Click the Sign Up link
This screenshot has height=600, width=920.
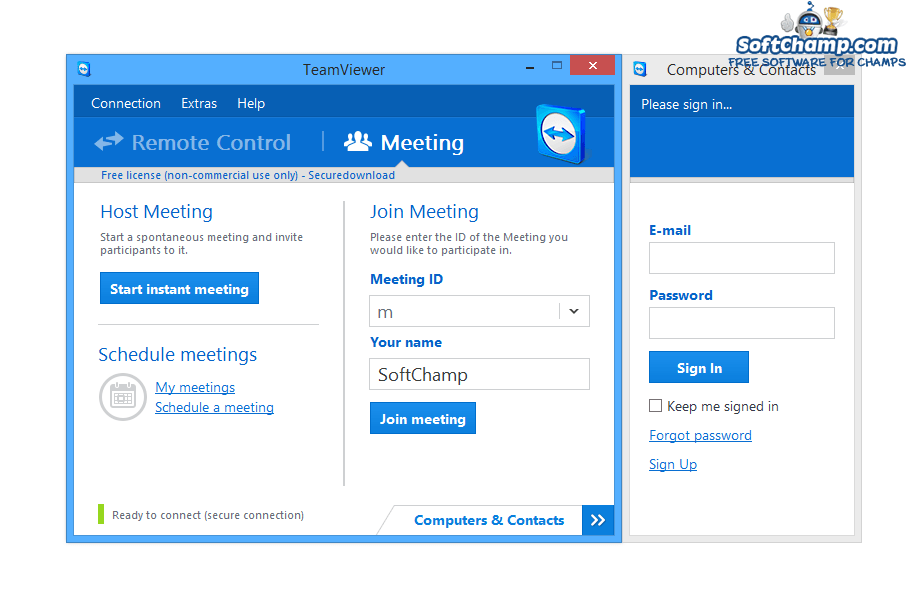click(x=673, y=464)
